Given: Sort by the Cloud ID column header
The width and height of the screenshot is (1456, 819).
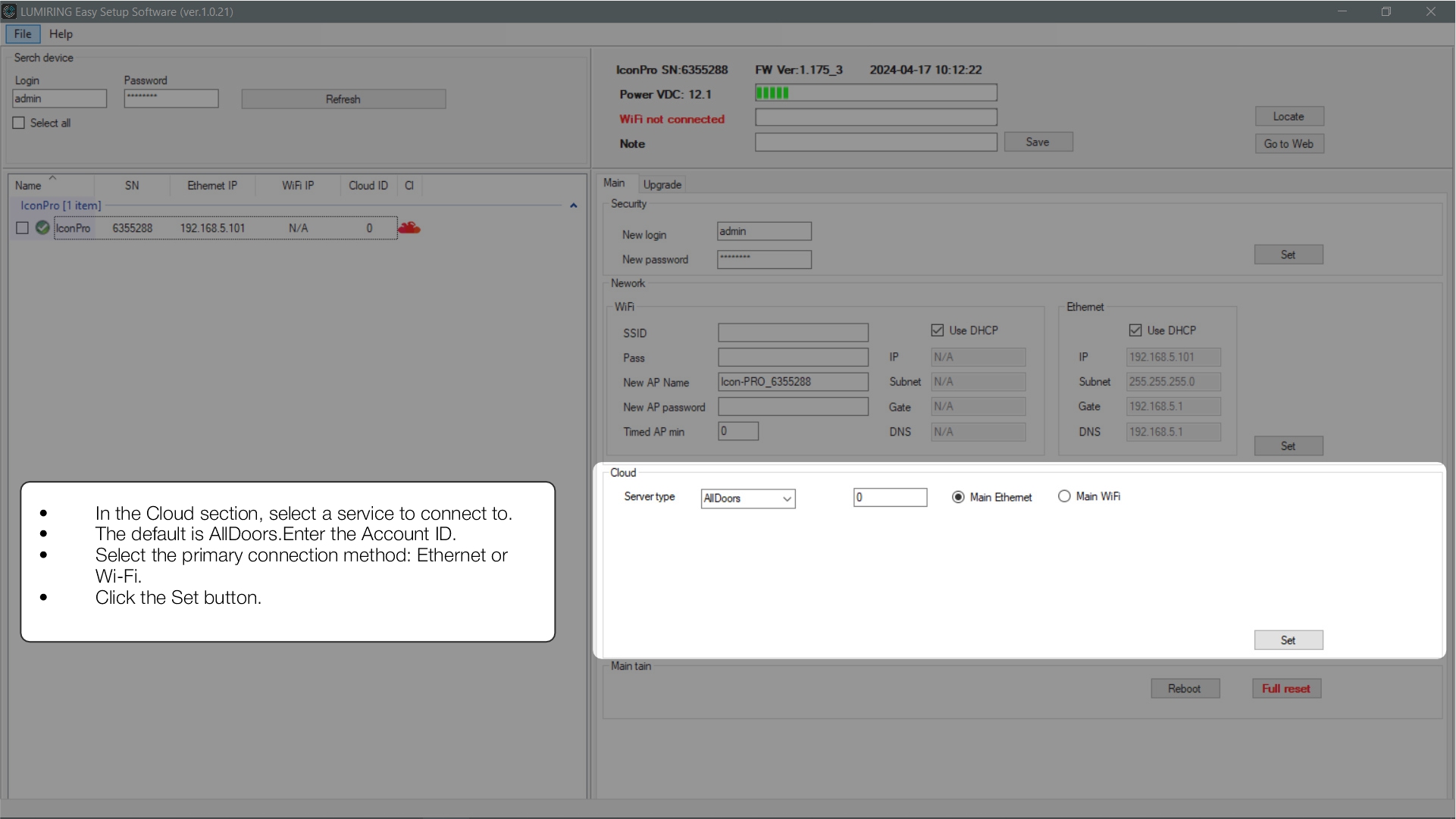Looking at the screenshot, I should [x=368, y=186].
